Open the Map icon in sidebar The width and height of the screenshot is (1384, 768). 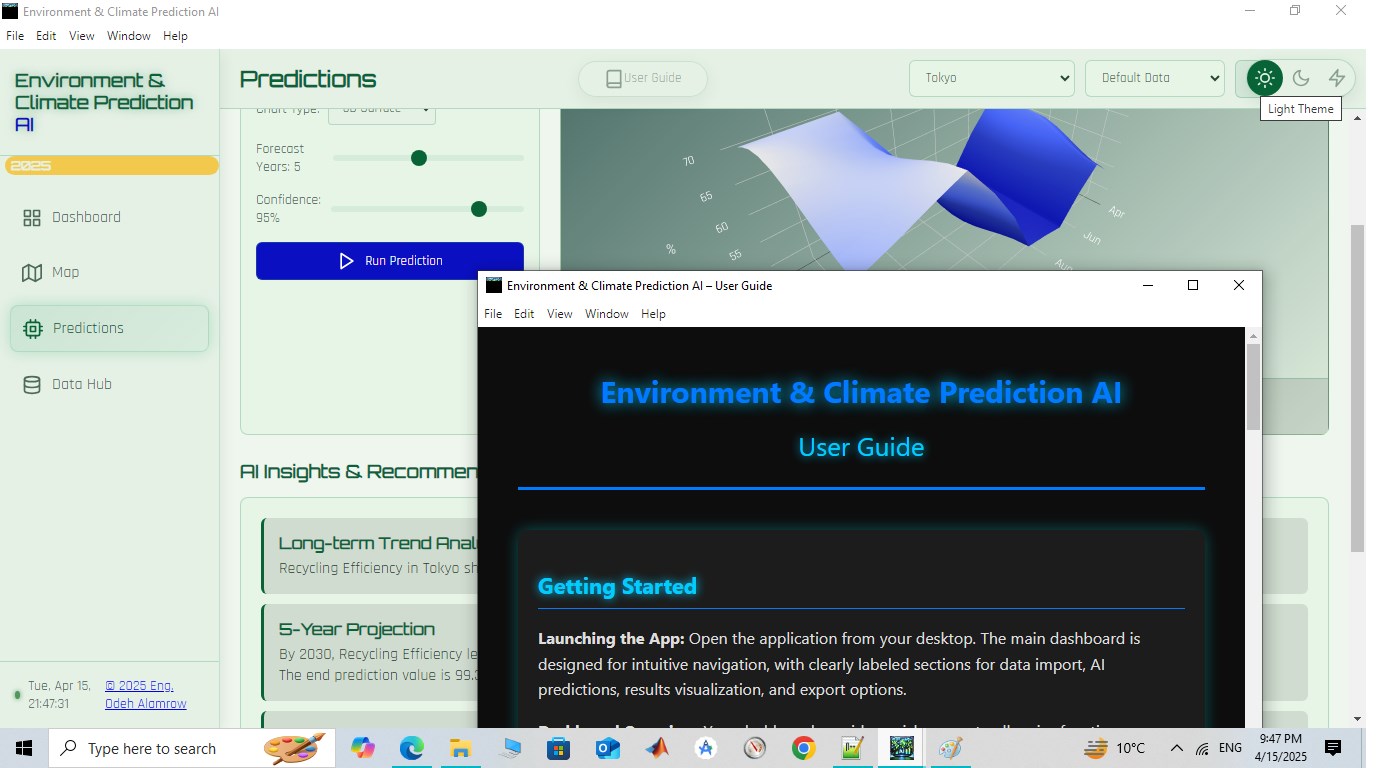point(32,272)
